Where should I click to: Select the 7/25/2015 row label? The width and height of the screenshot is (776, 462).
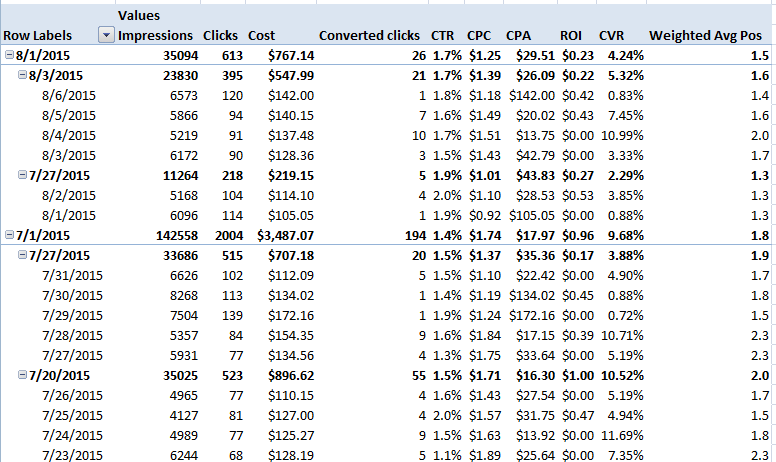pos(72,416)
